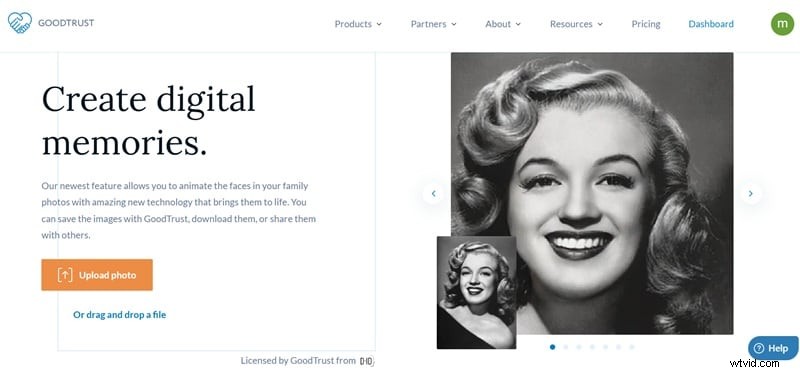Show previous carousel photo with left arrow
Viewport: 800px width, 373px height.
tap(433, 193)
